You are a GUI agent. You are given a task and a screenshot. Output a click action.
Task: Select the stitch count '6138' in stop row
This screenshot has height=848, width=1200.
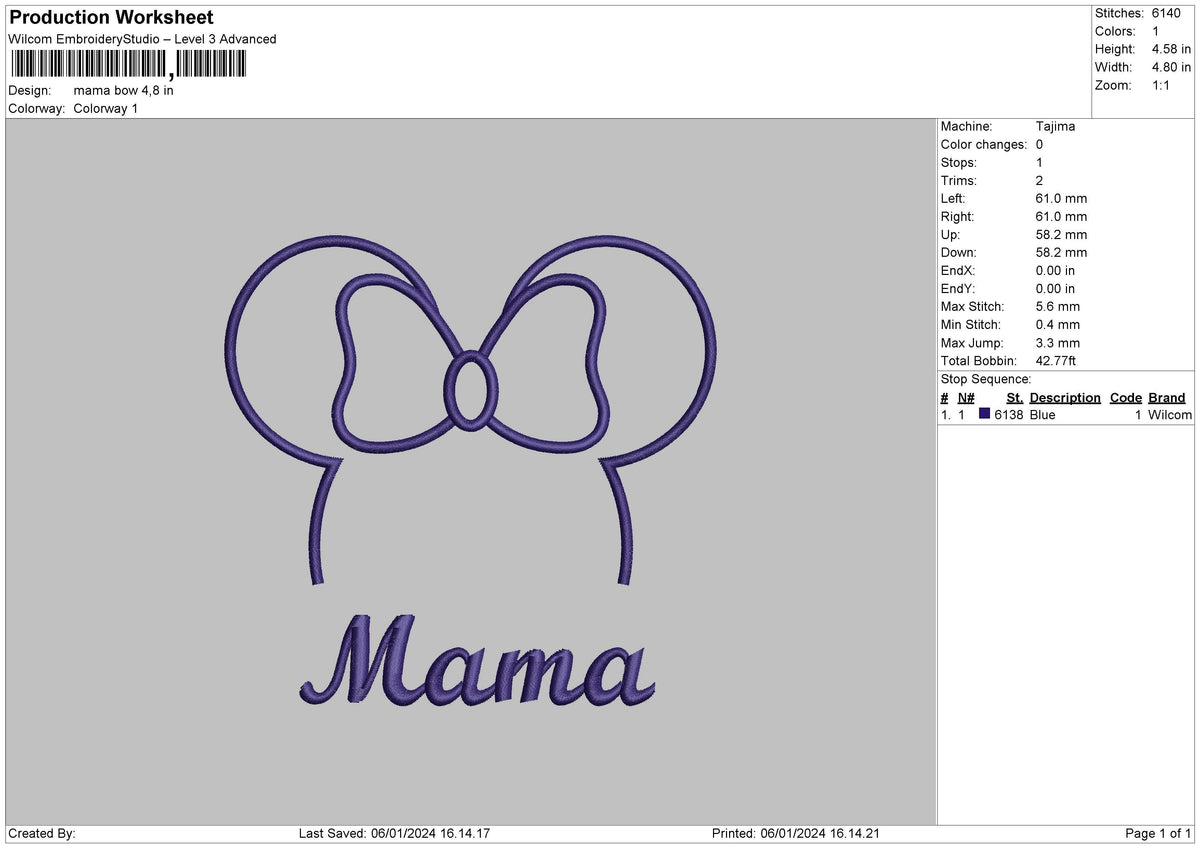tap(1009, 415)
